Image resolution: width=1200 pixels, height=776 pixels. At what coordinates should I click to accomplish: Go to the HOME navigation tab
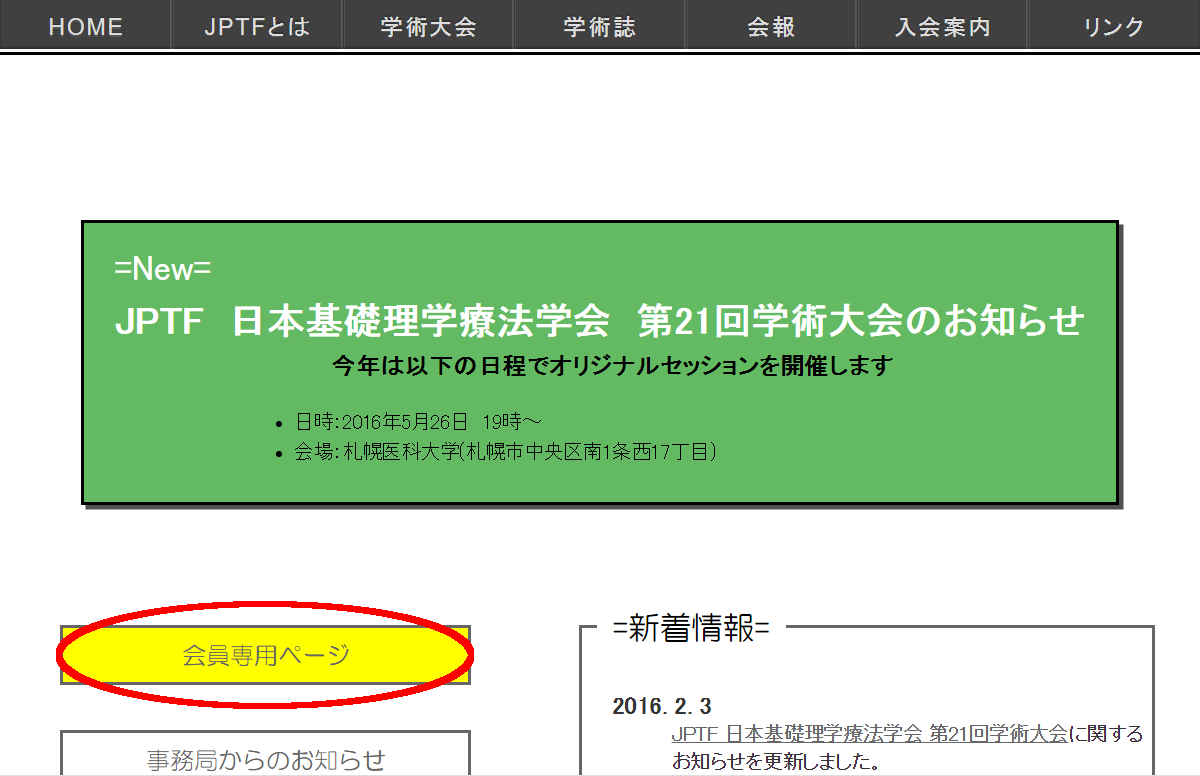click(85, 27)
